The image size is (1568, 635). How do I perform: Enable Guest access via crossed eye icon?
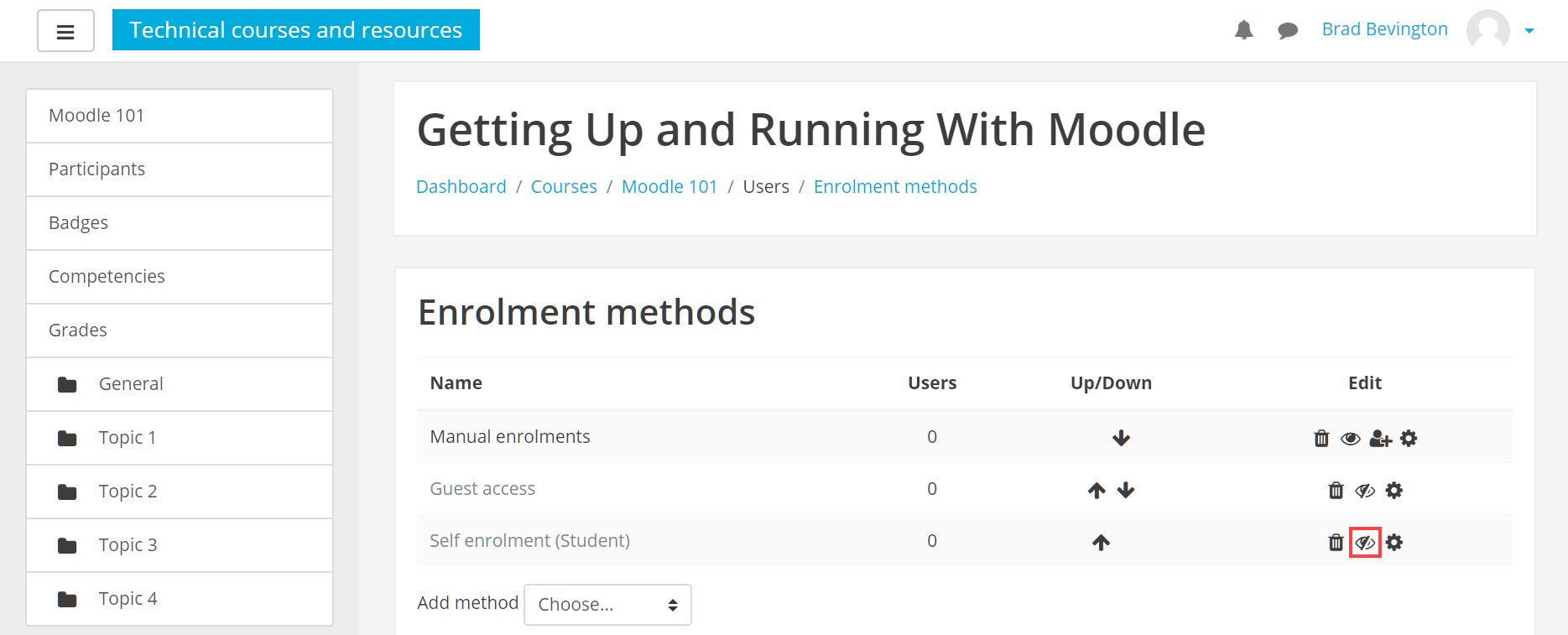1365,491
